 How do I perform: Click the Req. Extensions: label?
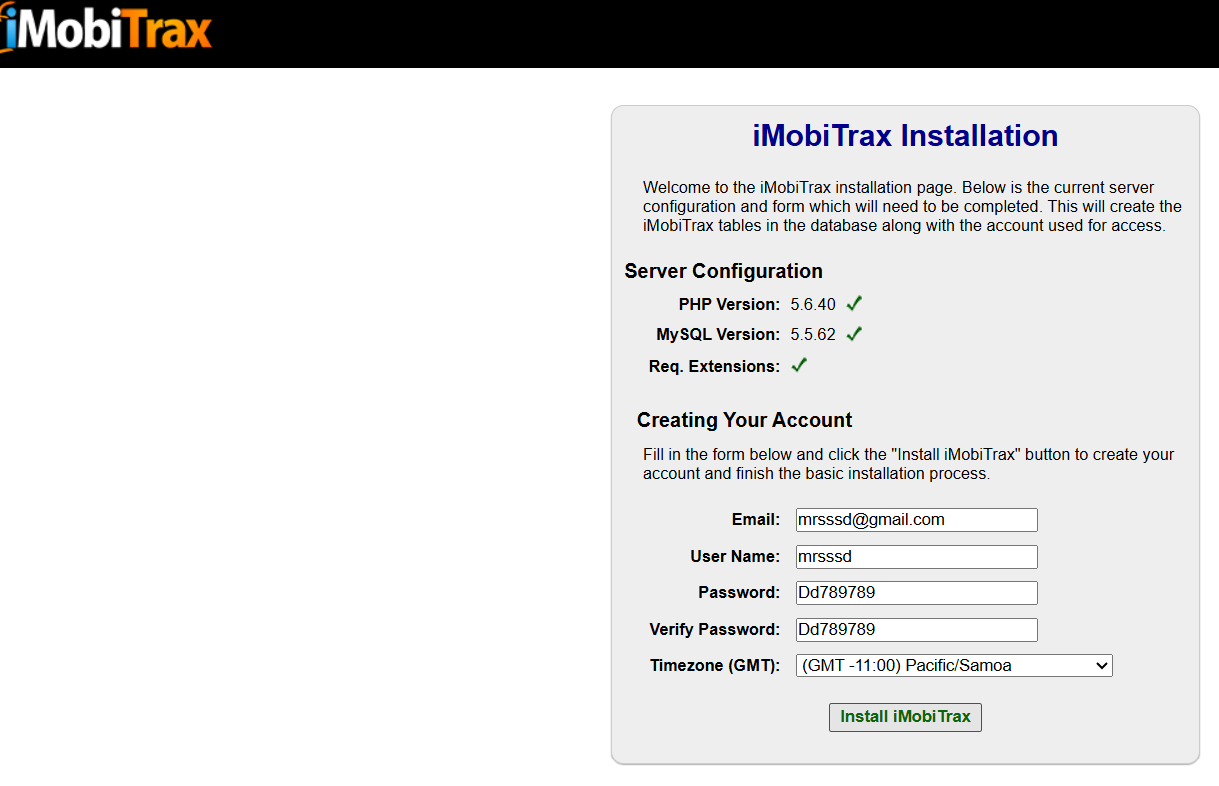(x=714, y=367)
